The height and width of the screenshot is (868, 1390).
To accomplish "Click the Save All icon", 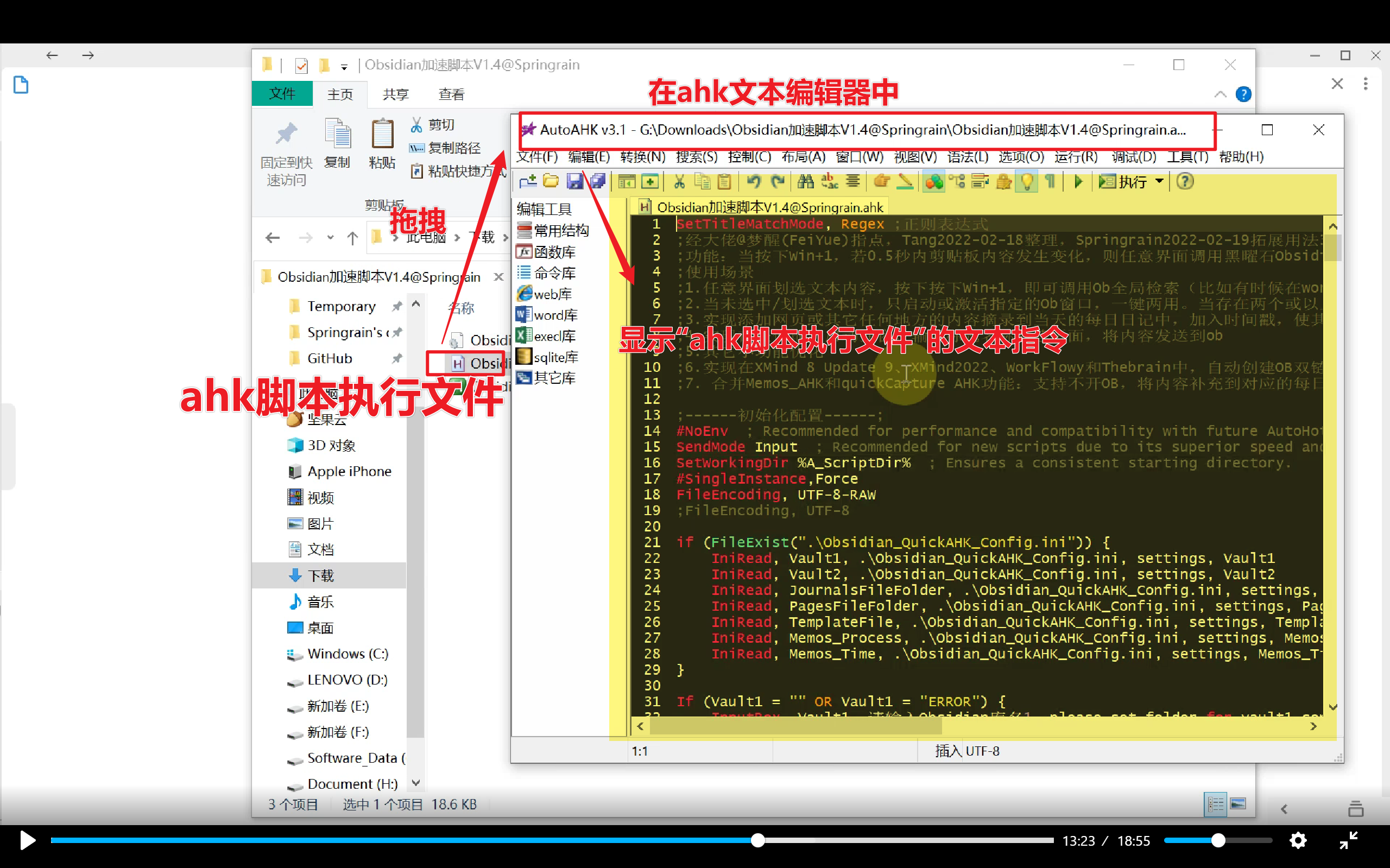I will [x=597, y=182].
